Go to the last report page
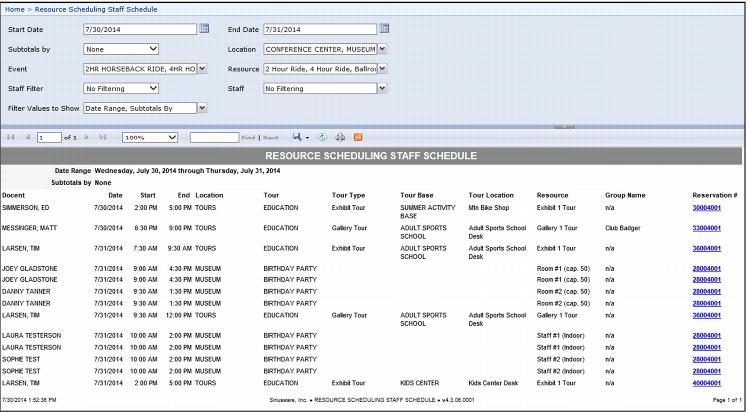The width and height of the screenshot is (748, 412). pos(102,136)
